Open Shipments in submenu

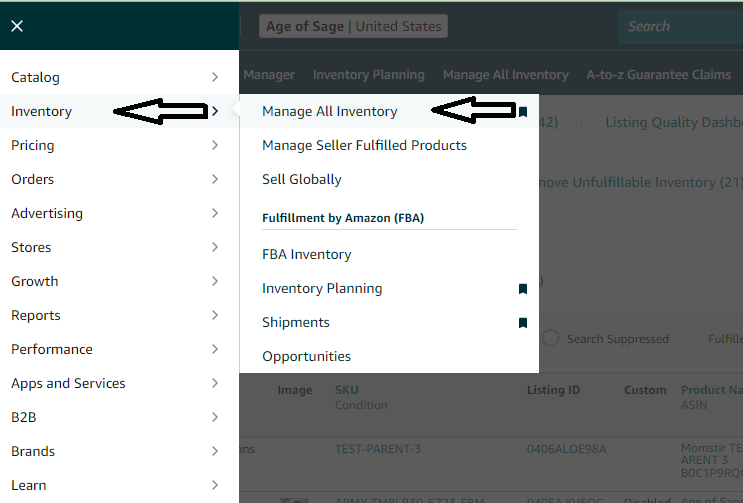(x=296, y=323)
